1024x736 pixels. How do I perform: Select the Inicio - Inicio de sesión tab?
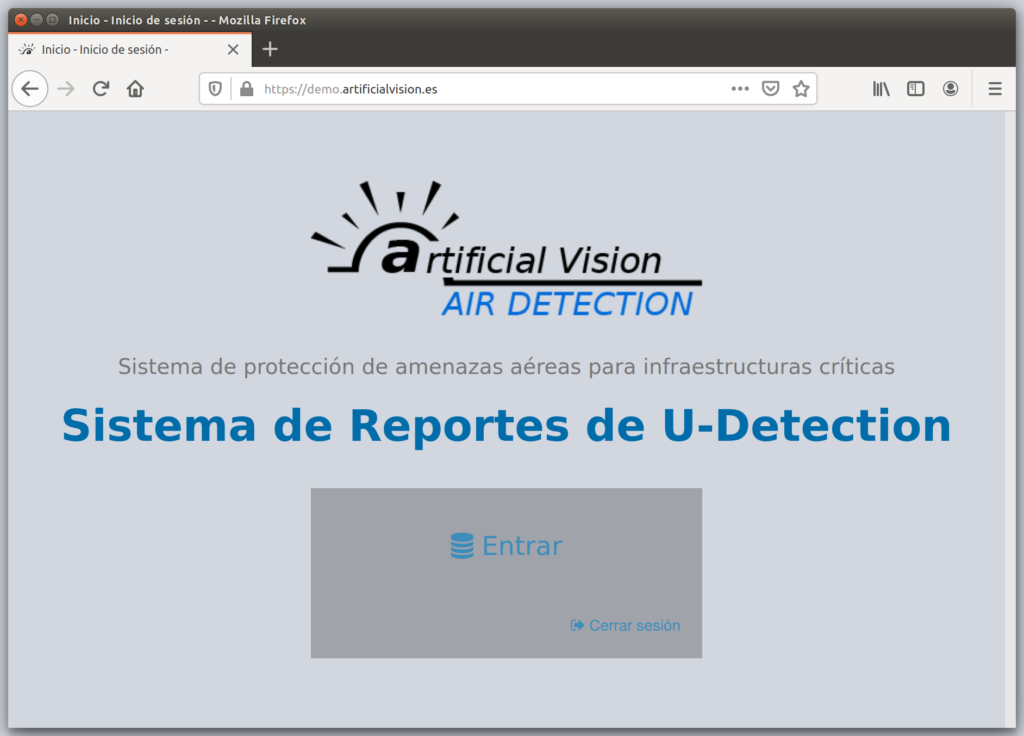[x=129, y=50]
